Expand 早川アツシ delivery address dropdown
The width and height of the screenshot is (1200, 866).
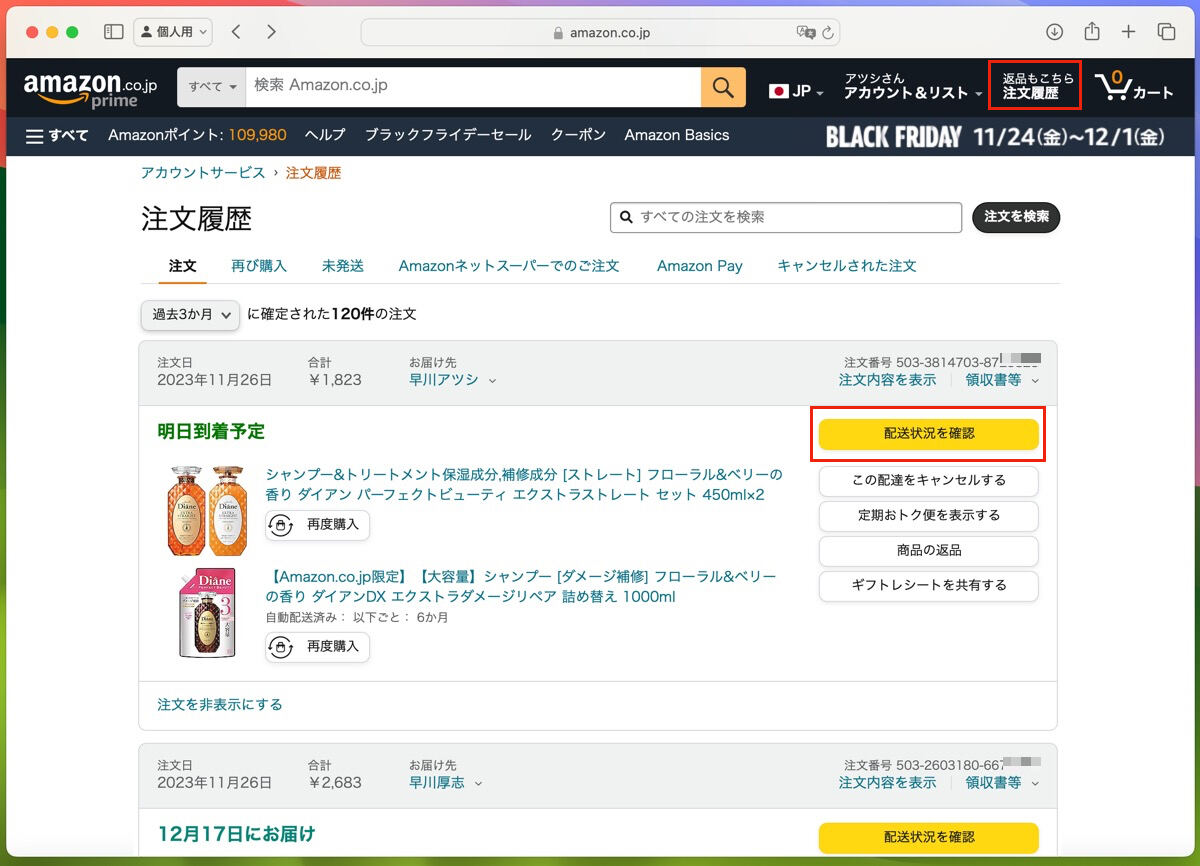click(x=453, y=380)
